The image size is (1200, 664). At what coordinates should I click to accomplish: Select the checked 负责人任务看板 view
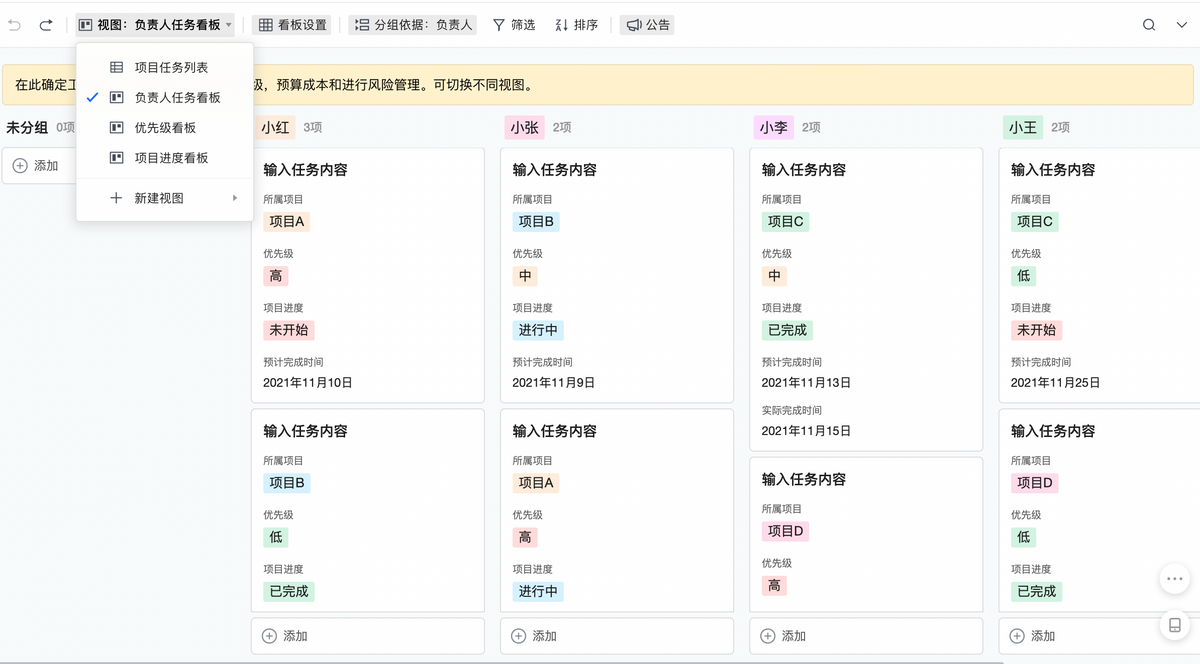(177, 98)
